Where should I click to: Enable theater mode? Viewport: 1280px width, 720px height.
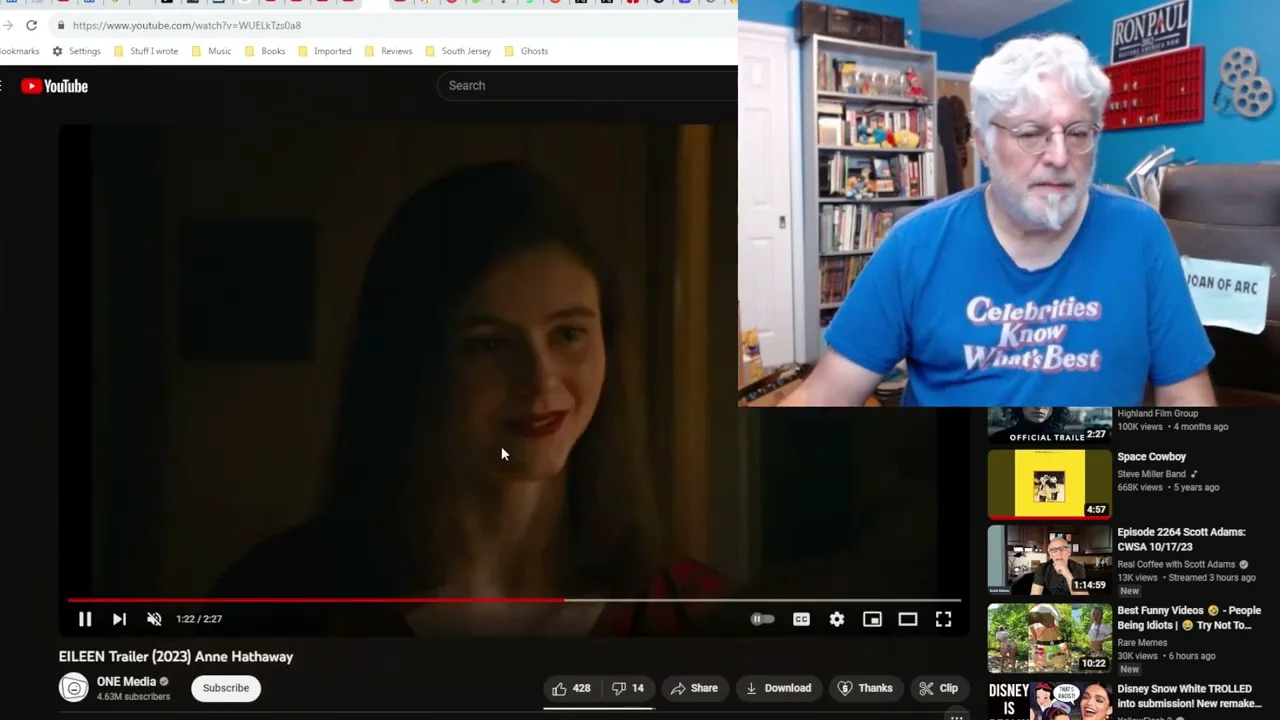click(907, 619)
